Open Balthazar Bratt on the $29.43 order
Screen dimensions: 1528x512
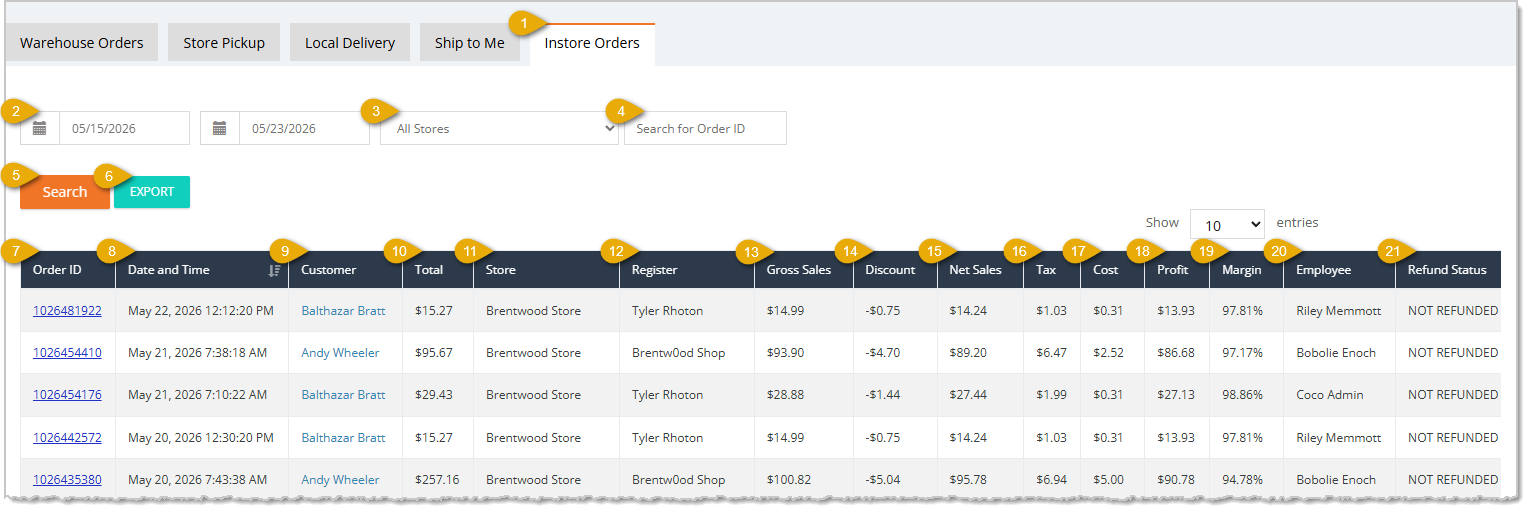(x=343, y=395)
